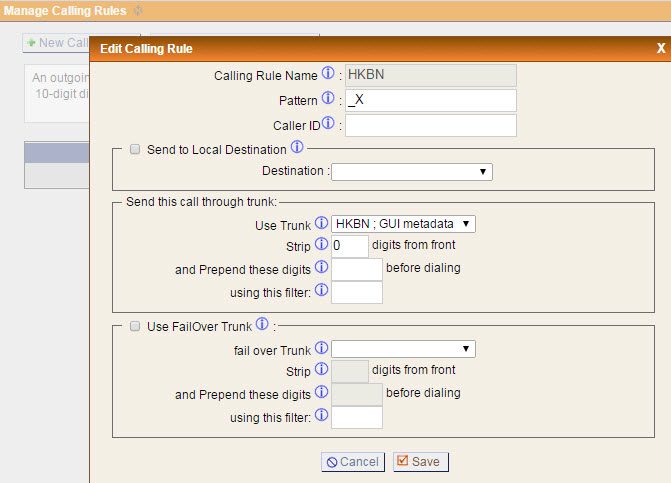Click the Caller ID input field
Screen dimensions: 671x483
431,125
